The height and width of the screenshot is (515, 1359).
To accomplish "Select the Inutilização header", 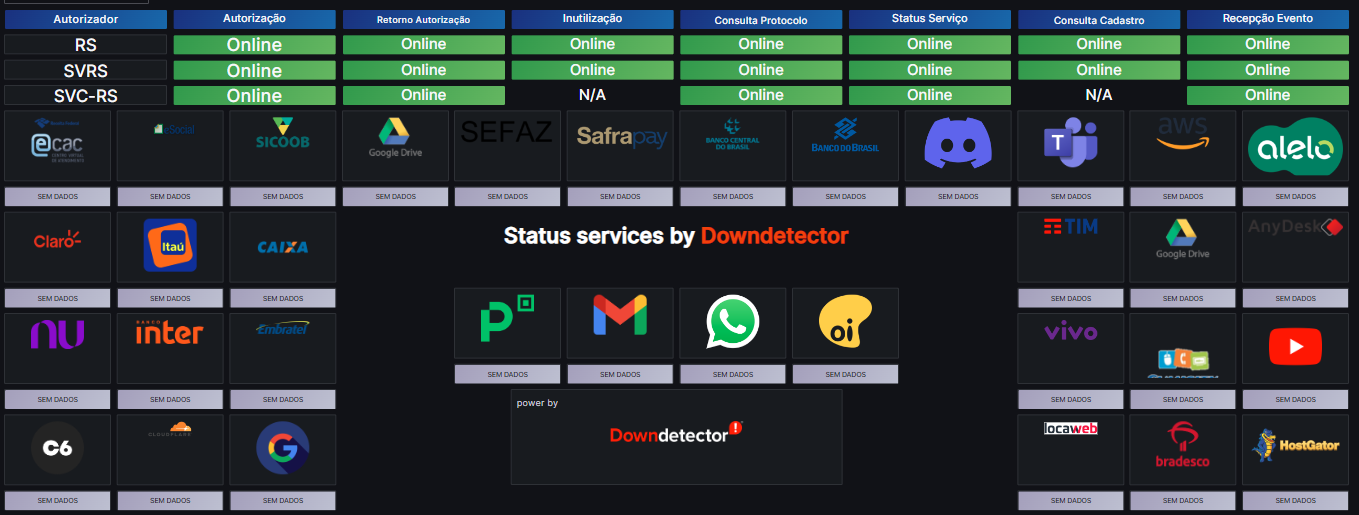I will tap(593, 19).
